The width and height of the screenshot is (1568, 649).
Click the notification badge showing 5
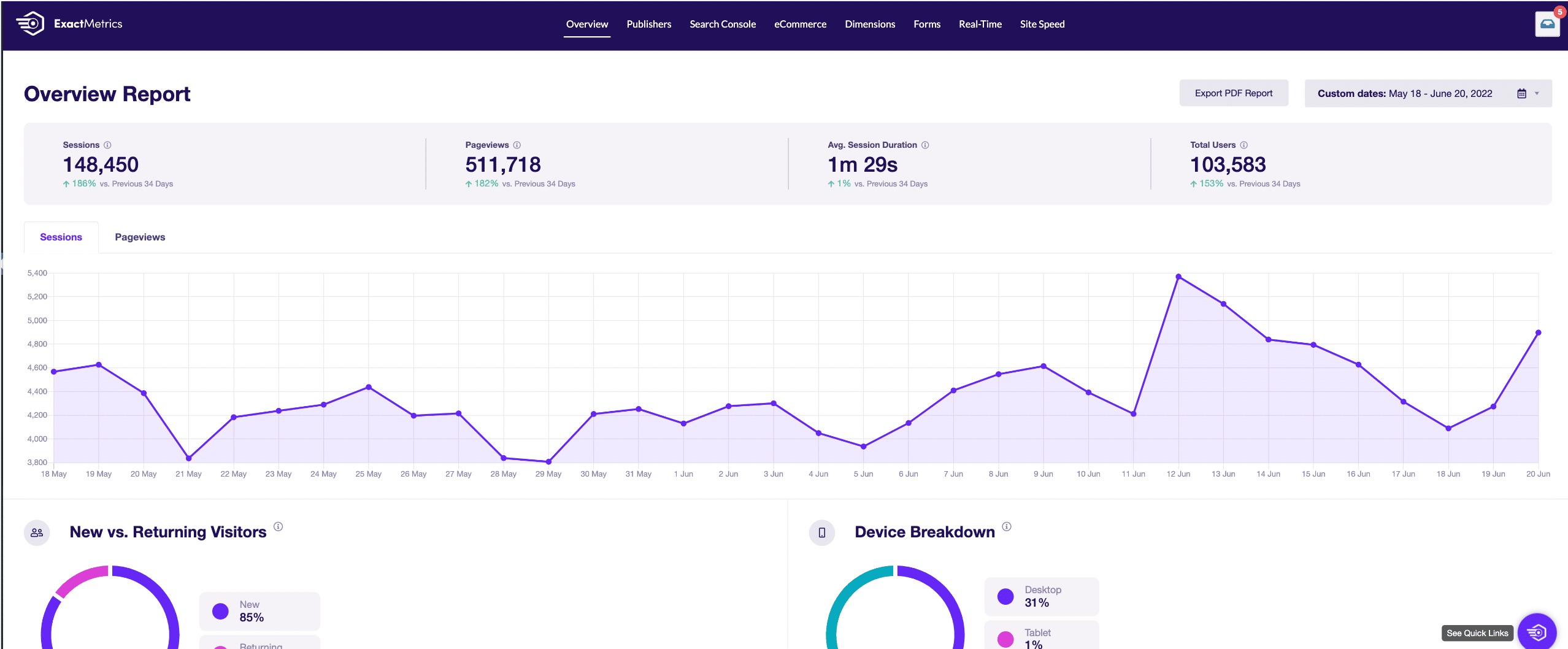(x=1559, y=12)
